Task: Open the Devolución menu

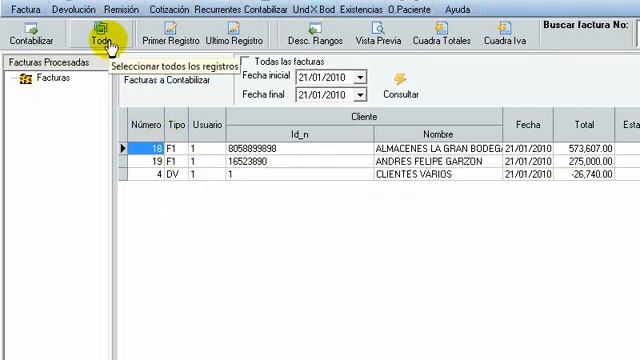Action: coord(73,9)
